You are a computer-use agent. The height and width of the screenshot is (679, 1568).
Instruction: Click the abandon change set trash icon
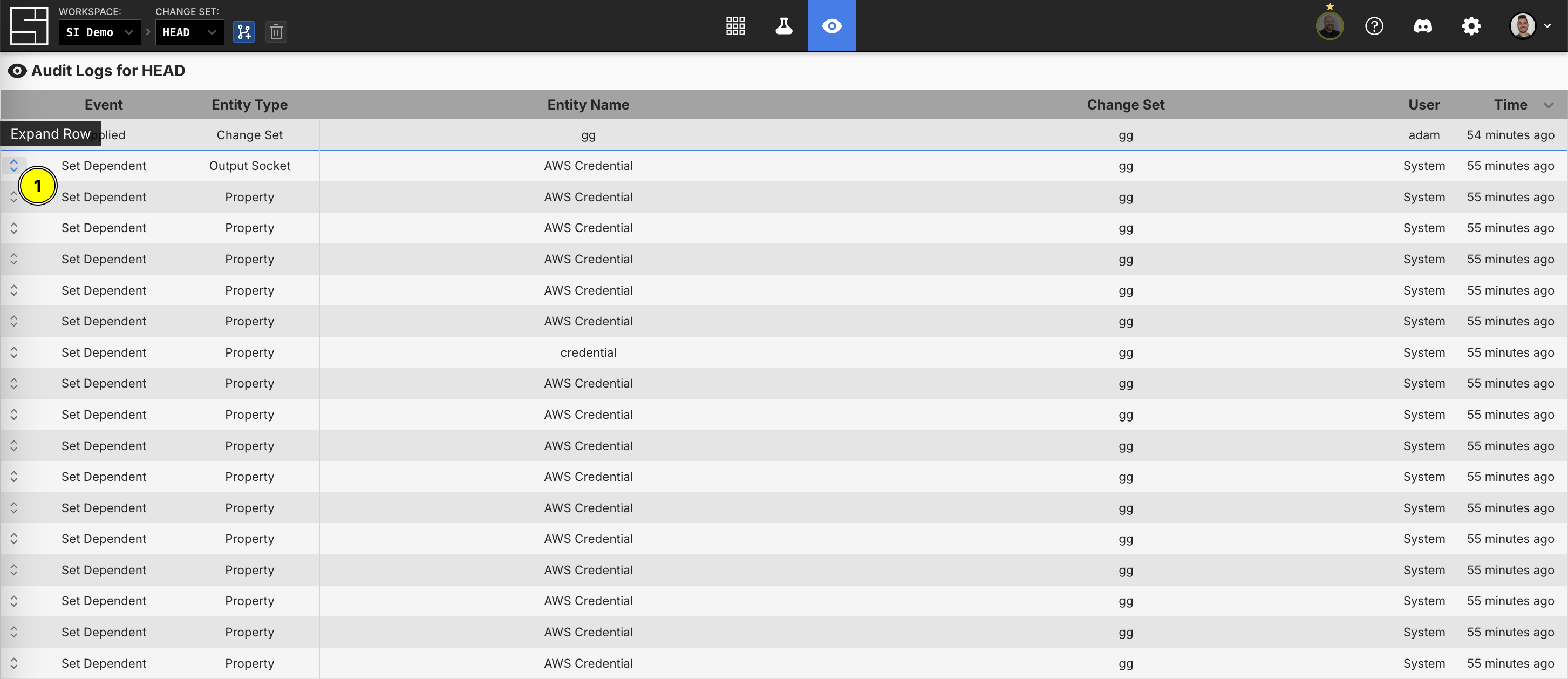[x=276, y=32]
